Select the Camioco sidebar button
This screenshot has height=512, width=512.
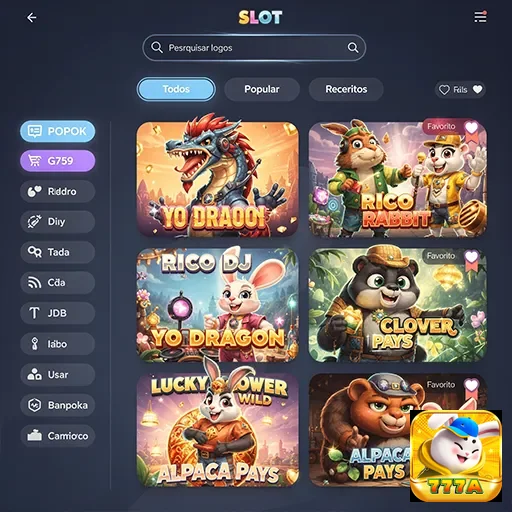coord(58,436)
